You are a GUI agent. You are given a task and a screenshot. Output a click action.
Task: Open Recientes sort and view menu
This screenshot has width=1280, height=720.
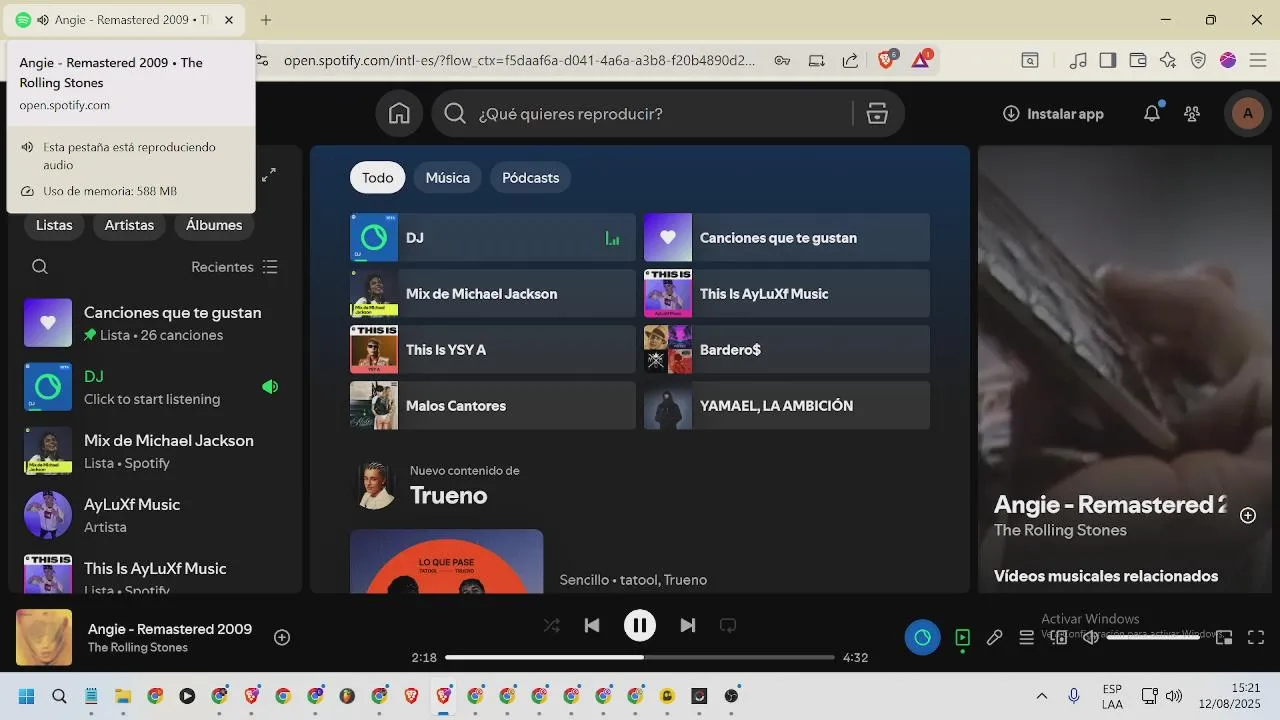pos(235,267)
